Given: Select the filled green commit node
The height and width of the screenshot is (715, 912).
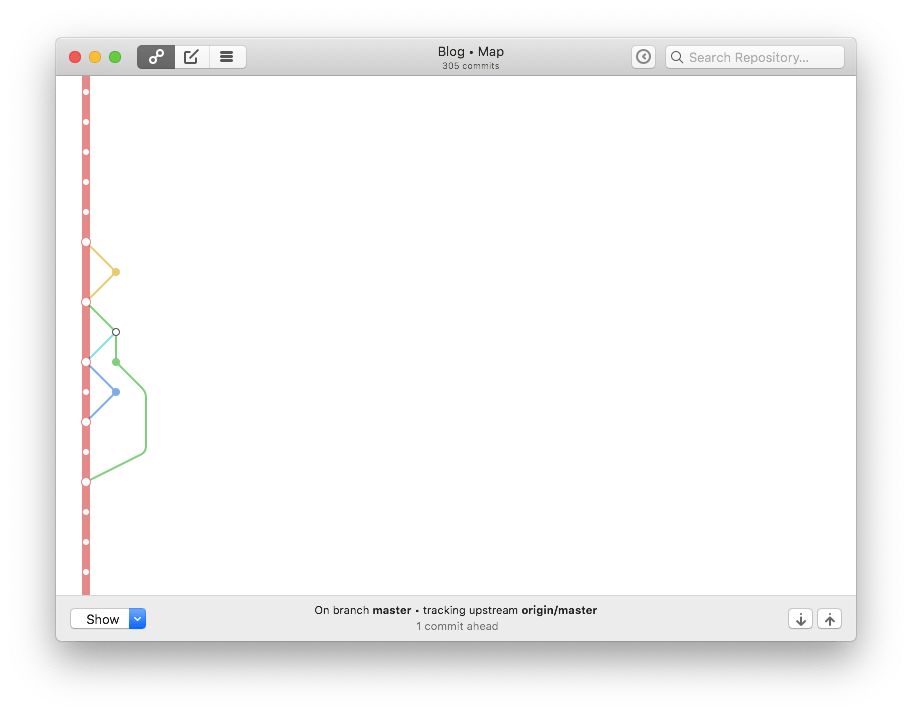Looking at the screenshot, I should [116, 362].
